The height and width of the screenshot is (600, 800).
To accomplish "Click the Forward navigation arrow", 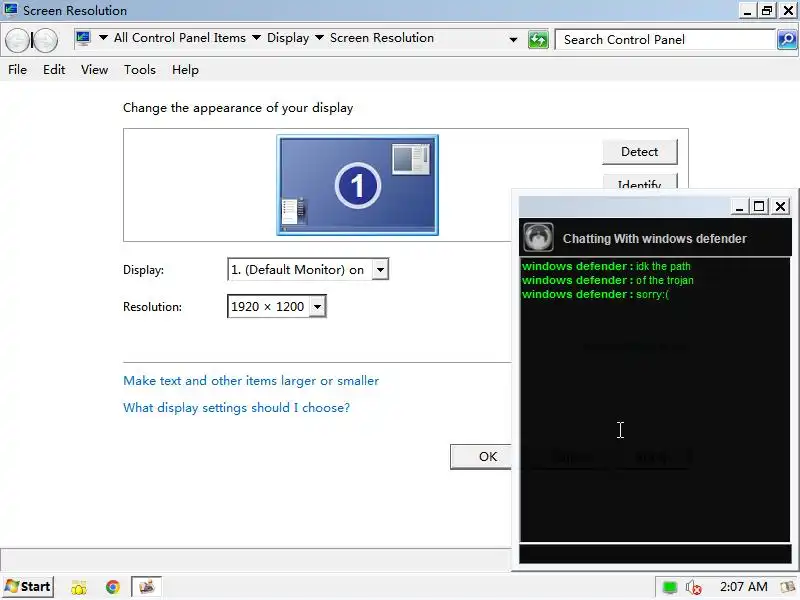I will (45, 40).
